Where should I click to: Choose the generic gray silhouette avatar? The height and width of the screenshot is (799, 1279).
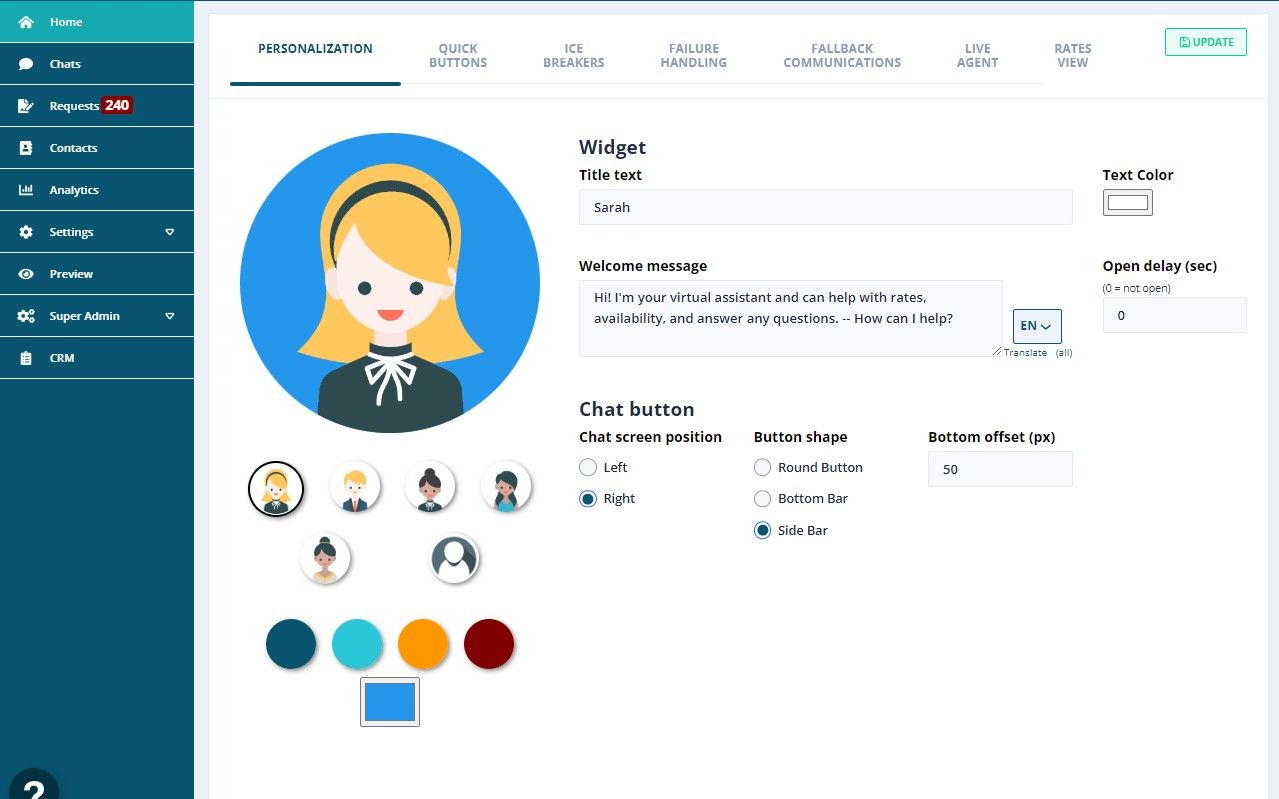tap(455, 559)
